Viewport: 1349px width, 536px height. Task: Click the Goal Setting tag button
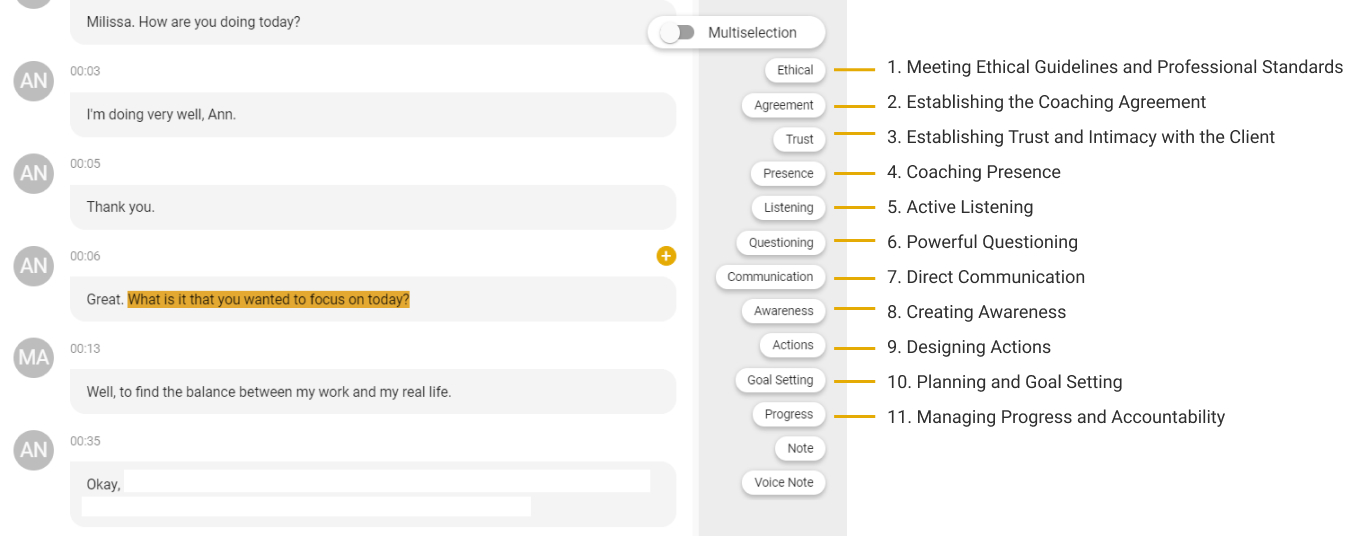coord(780,380)
